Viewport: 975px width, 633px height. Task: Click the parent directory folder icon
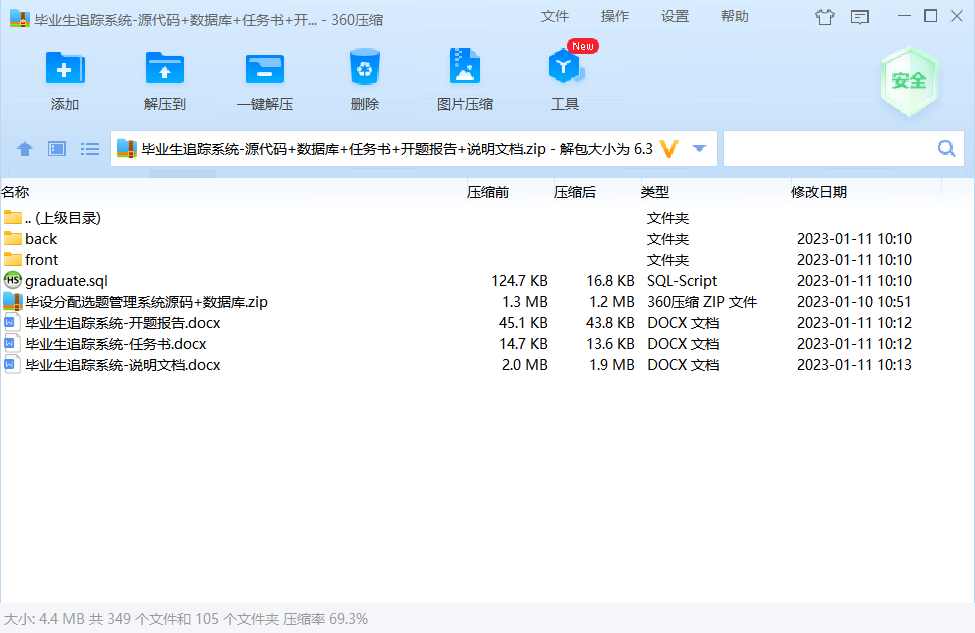coord(12,217)
